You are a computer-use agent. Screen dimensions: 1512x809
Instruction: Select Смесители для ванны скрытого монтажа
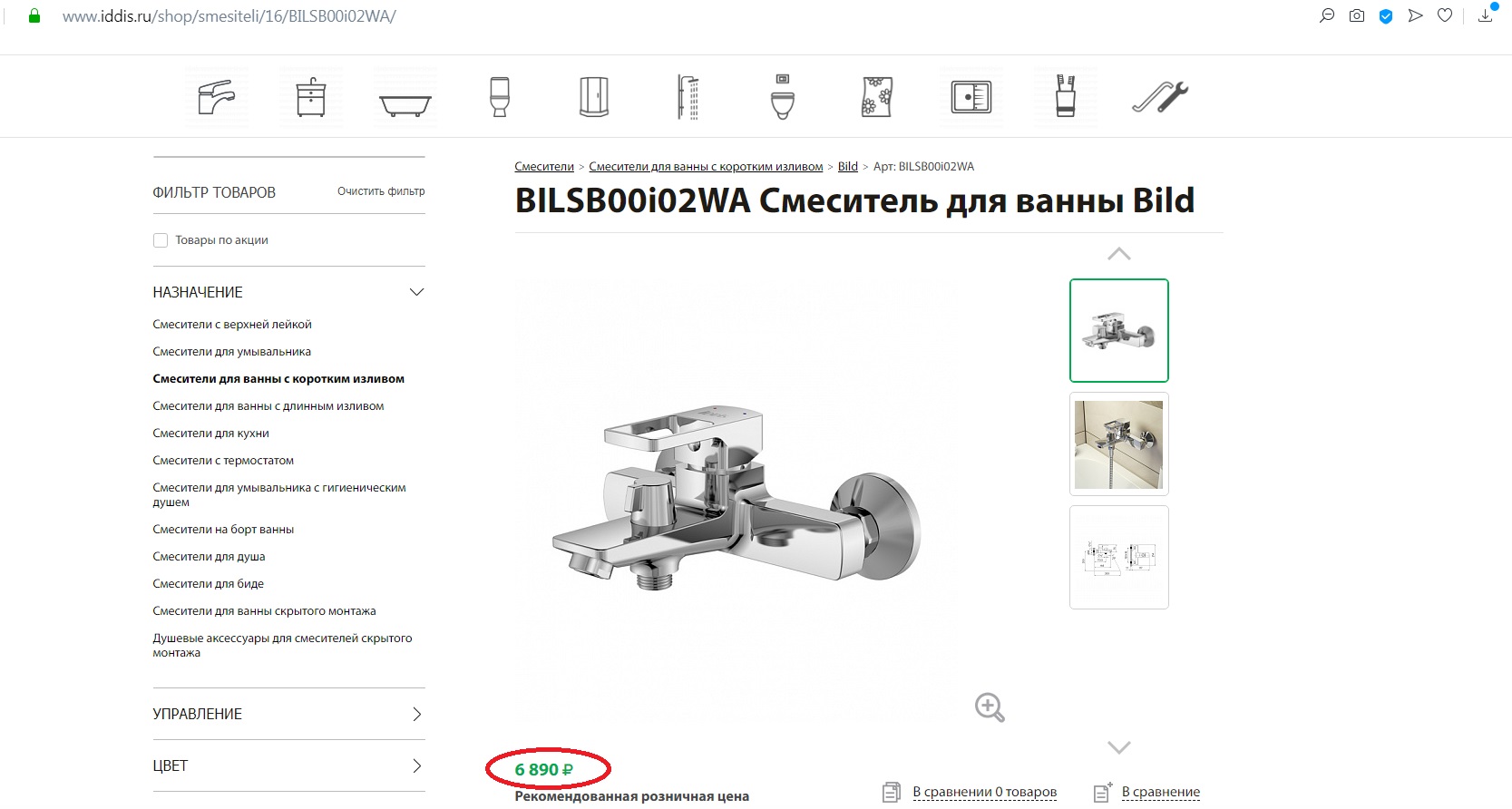coord(265,611)
